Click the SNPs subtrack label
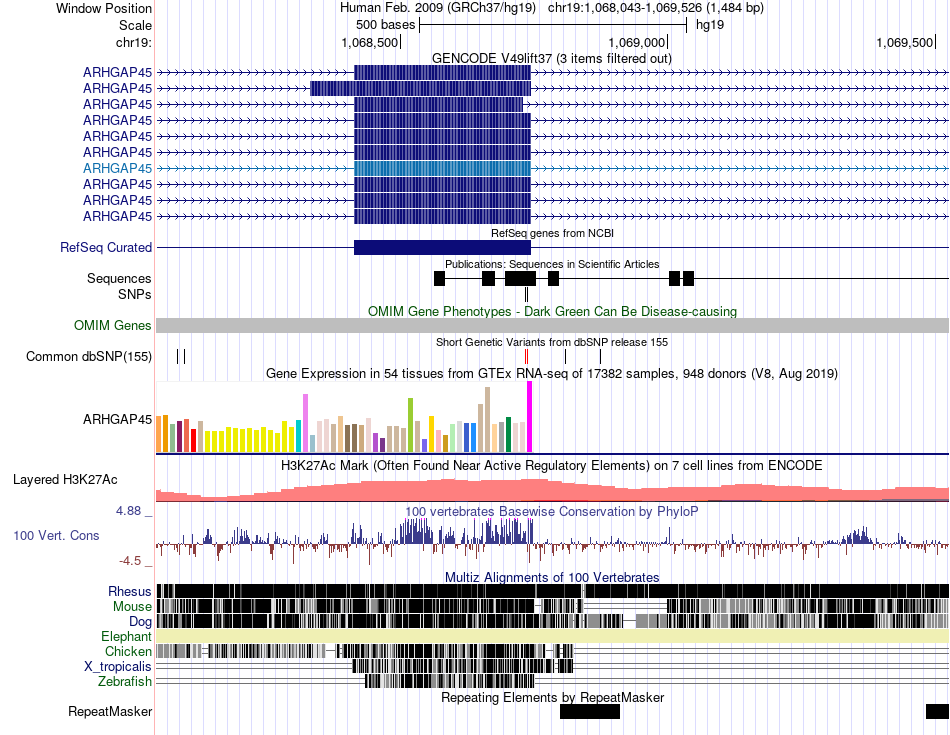The height and width of the screenshot is (735, 950). pyautogui.click(x=135, y=294)
